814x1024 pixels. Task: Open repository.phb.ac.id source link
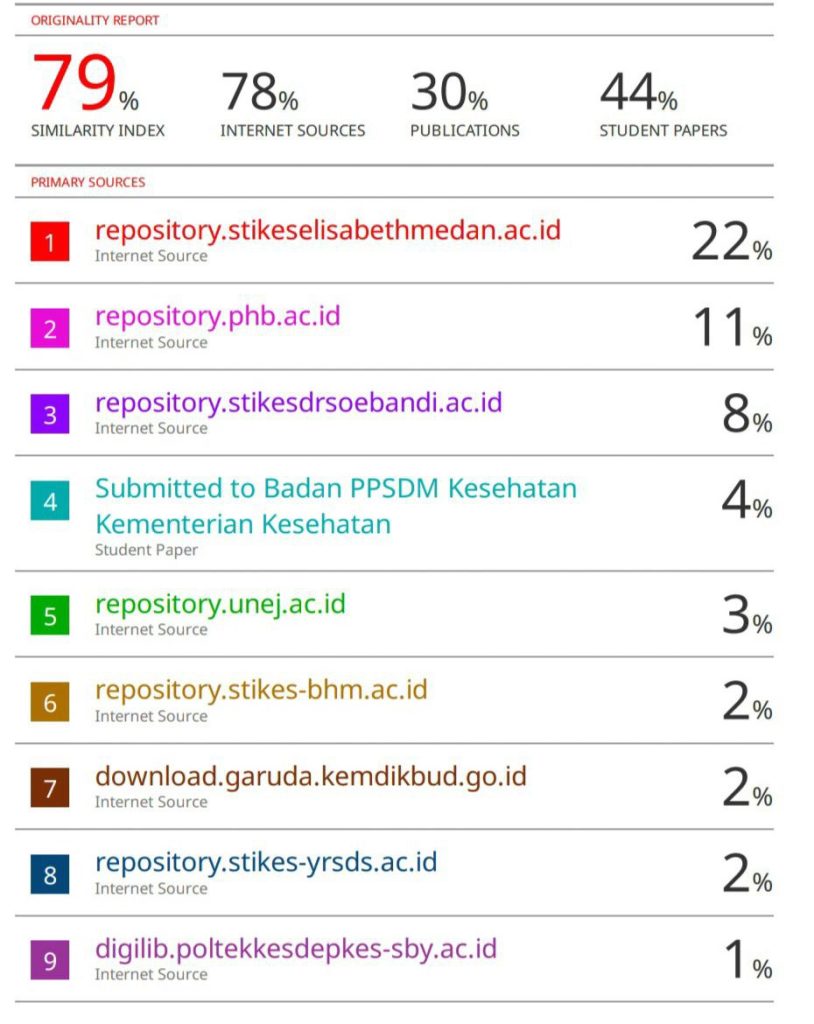coord(218,317)
